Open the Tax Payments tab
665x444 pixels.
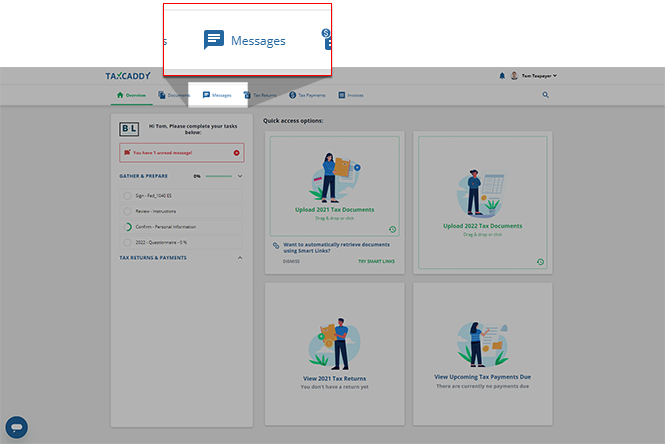pyautogui.click(x=307, y=95)
